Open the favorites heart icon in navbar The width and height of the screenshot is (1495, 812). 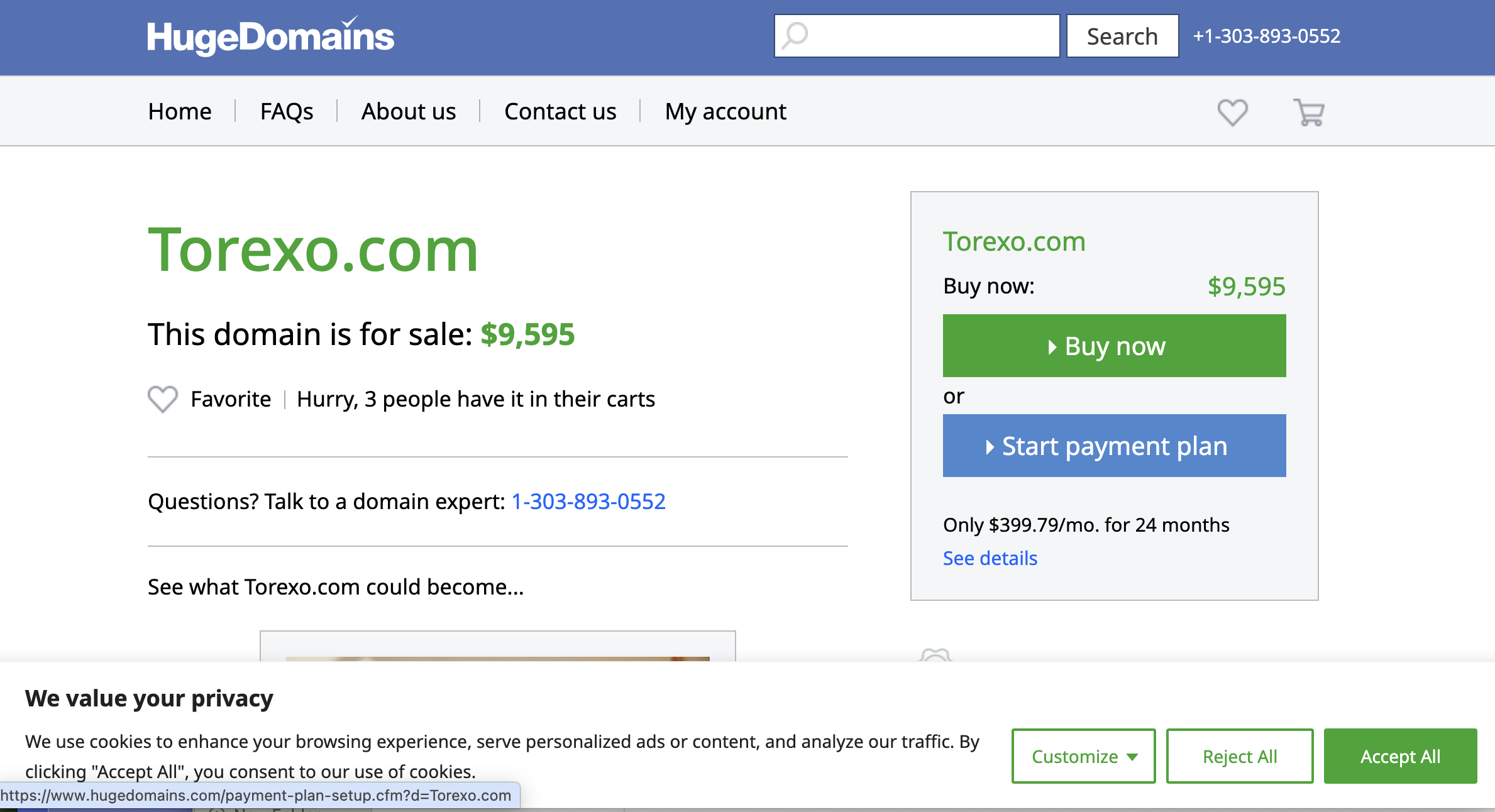point(1232,112)
